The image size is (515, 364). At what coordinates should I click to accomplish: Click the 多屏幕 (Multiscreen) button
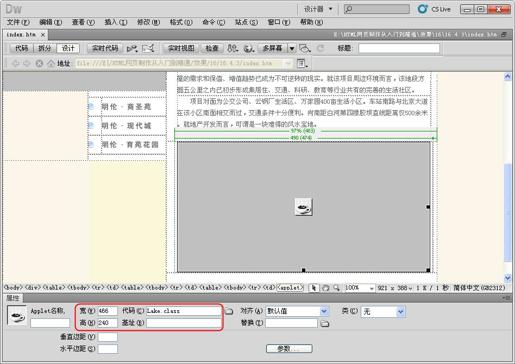coord(272,48)
